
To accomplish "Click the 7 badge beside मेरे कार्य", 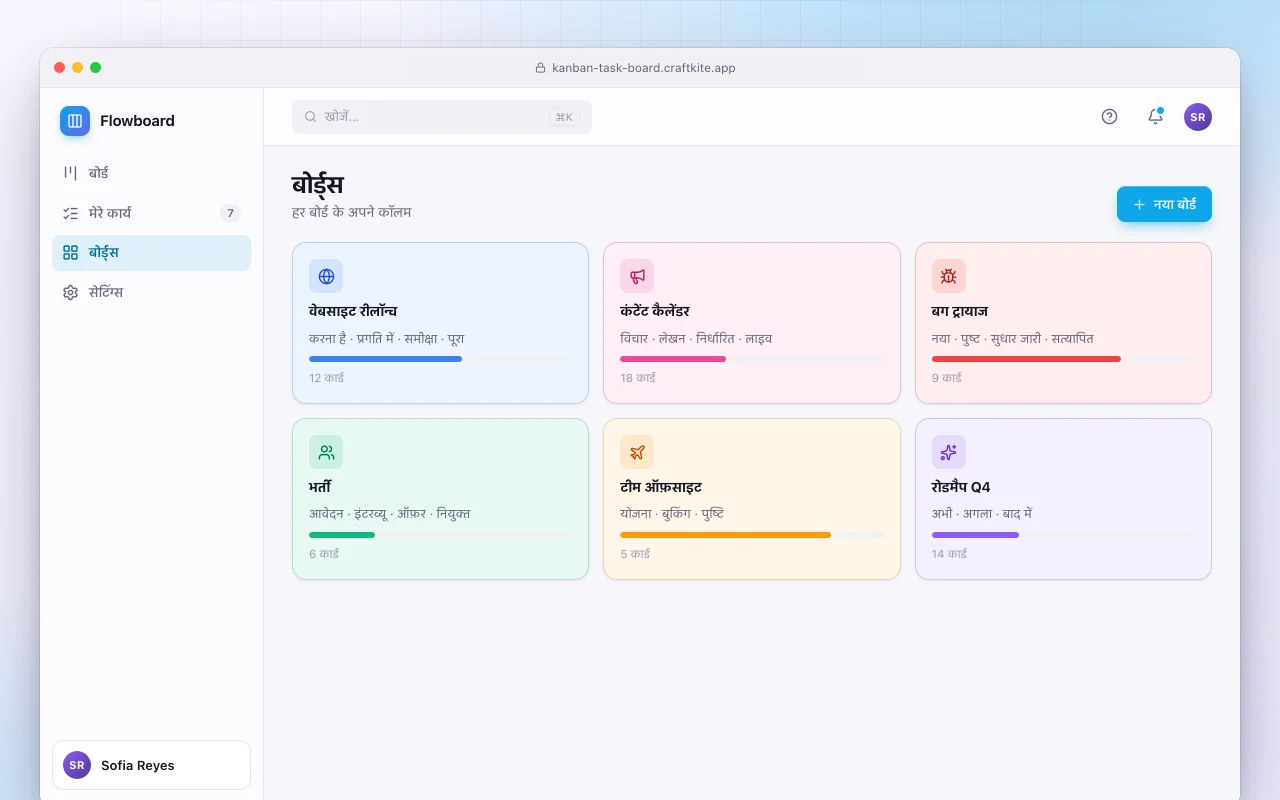I will click(x=230, y=213).
